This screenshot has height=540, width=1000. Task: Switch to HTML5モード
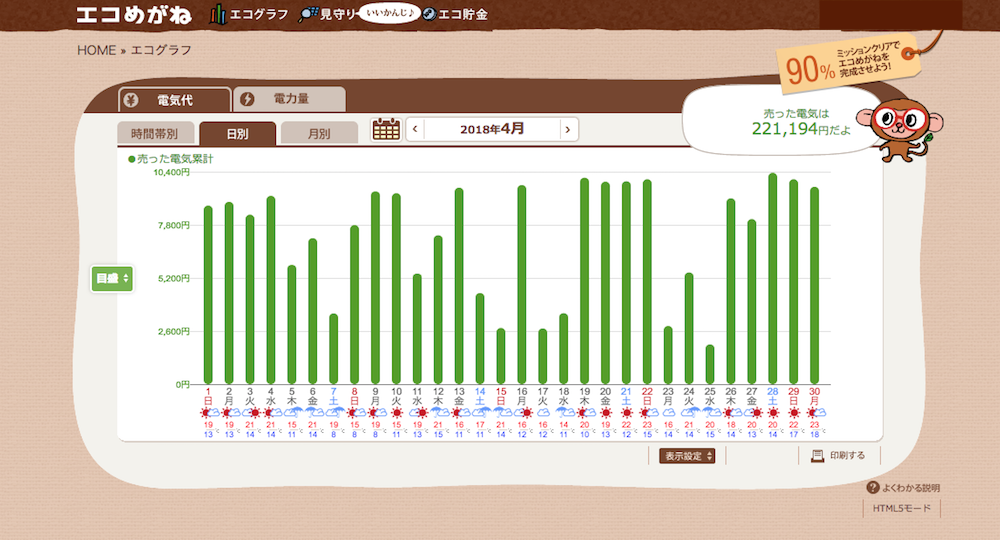pyautogui.click(x=902, y=508)
